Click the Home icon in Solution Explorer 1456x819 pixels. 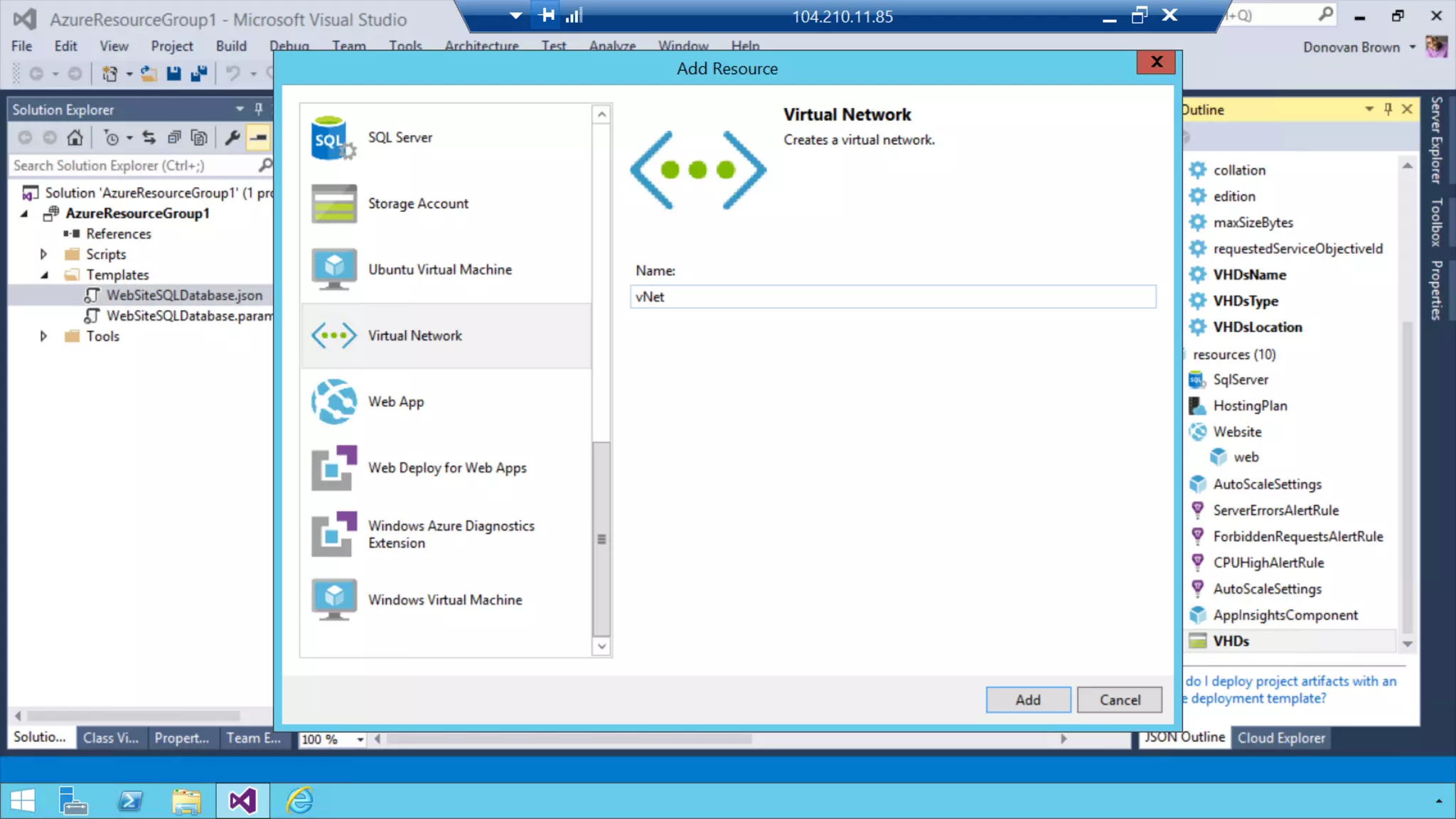[75, 138]
